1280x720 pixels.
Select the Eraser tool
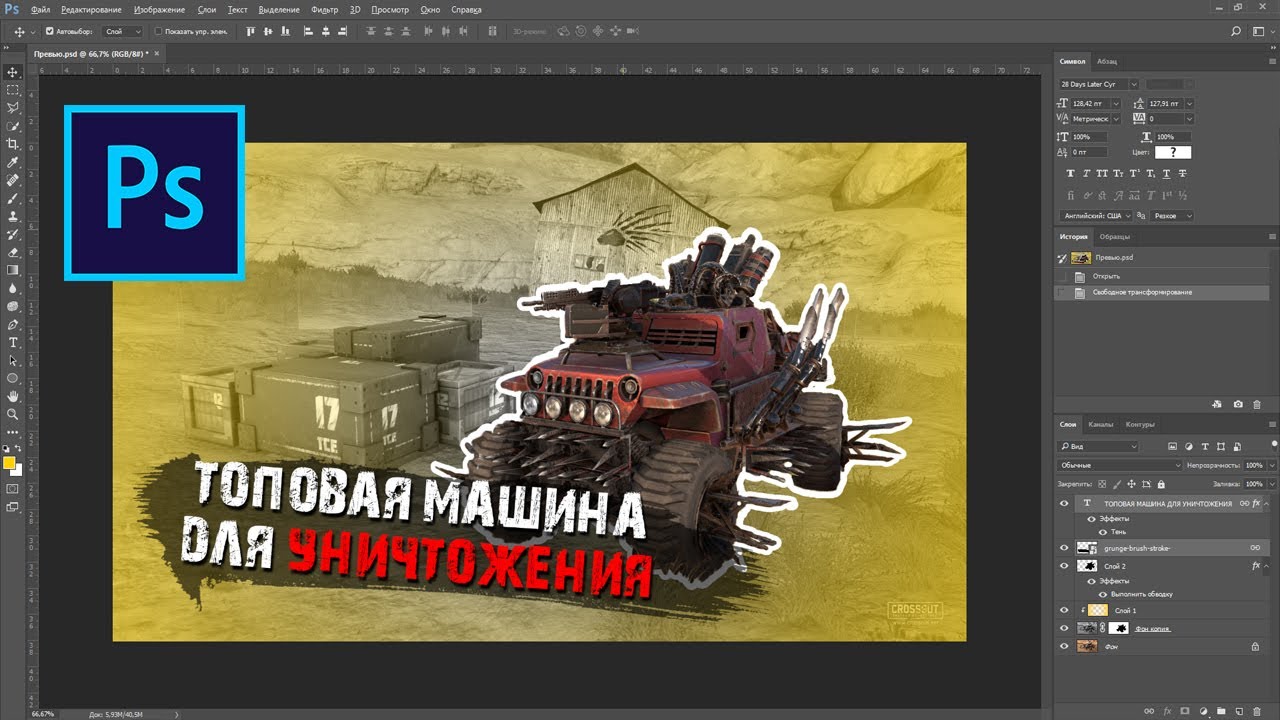click(x=13, y=252)
